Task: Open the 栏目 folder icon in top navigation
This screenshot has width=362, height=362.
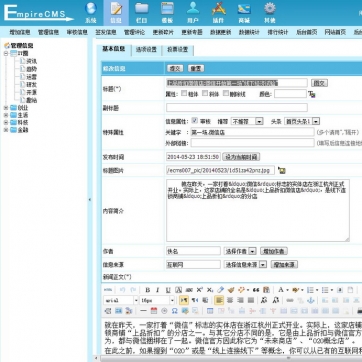Action: [x=142, y=9]
